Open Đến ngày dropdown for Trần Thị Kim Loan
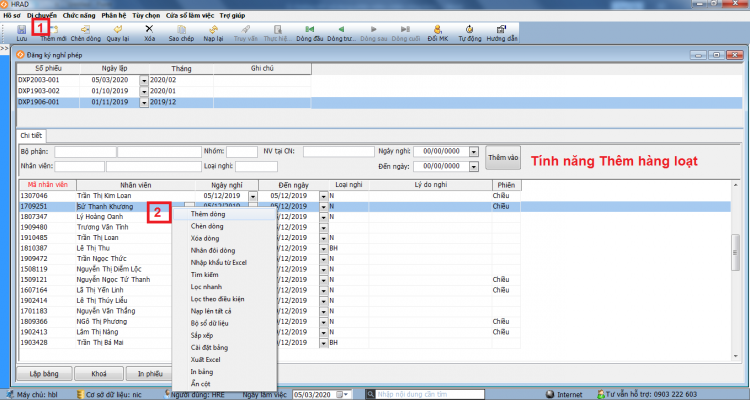This screenshot has height=400, width=750. pos(323,196)
